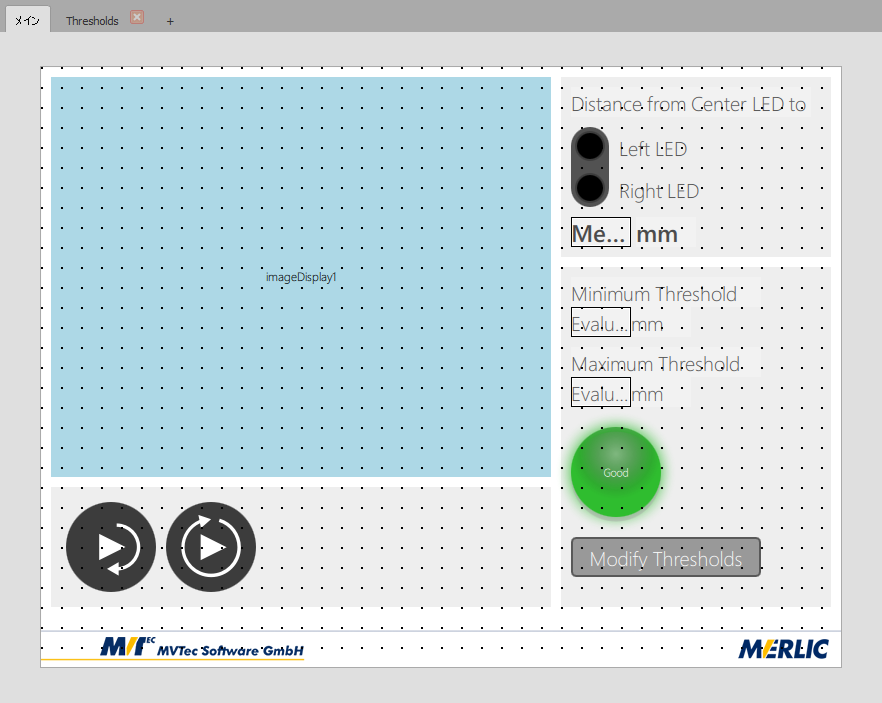Click the run-once play button
882x703 pixels.
111,547
